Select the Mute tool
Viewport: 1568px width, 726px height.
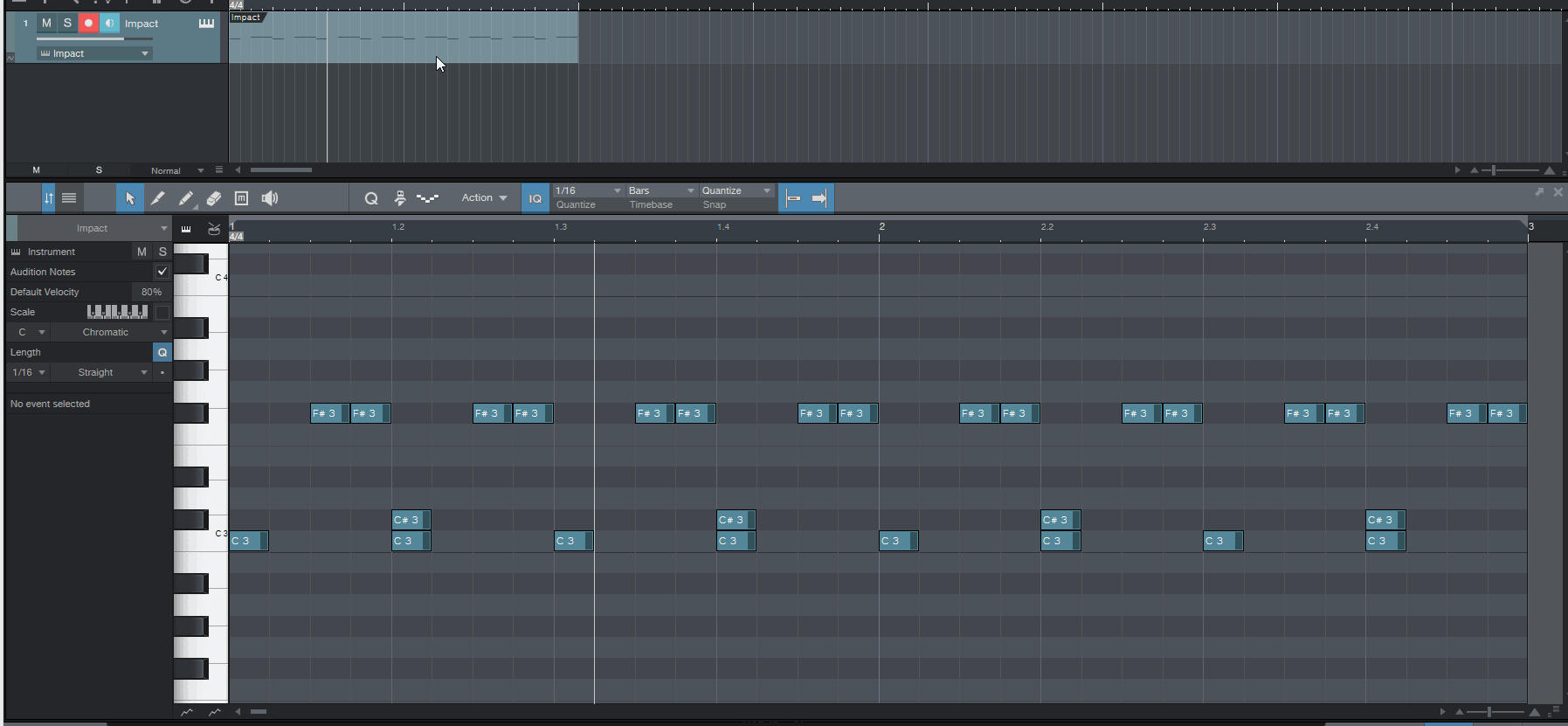(242, 198)
